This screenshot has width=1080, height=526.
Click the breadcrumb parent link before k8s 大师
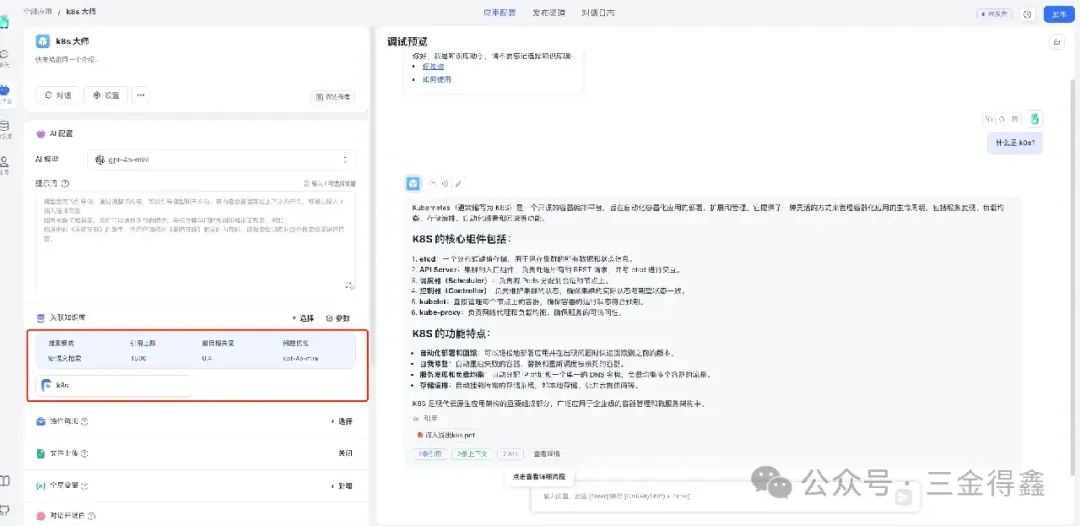38,12
